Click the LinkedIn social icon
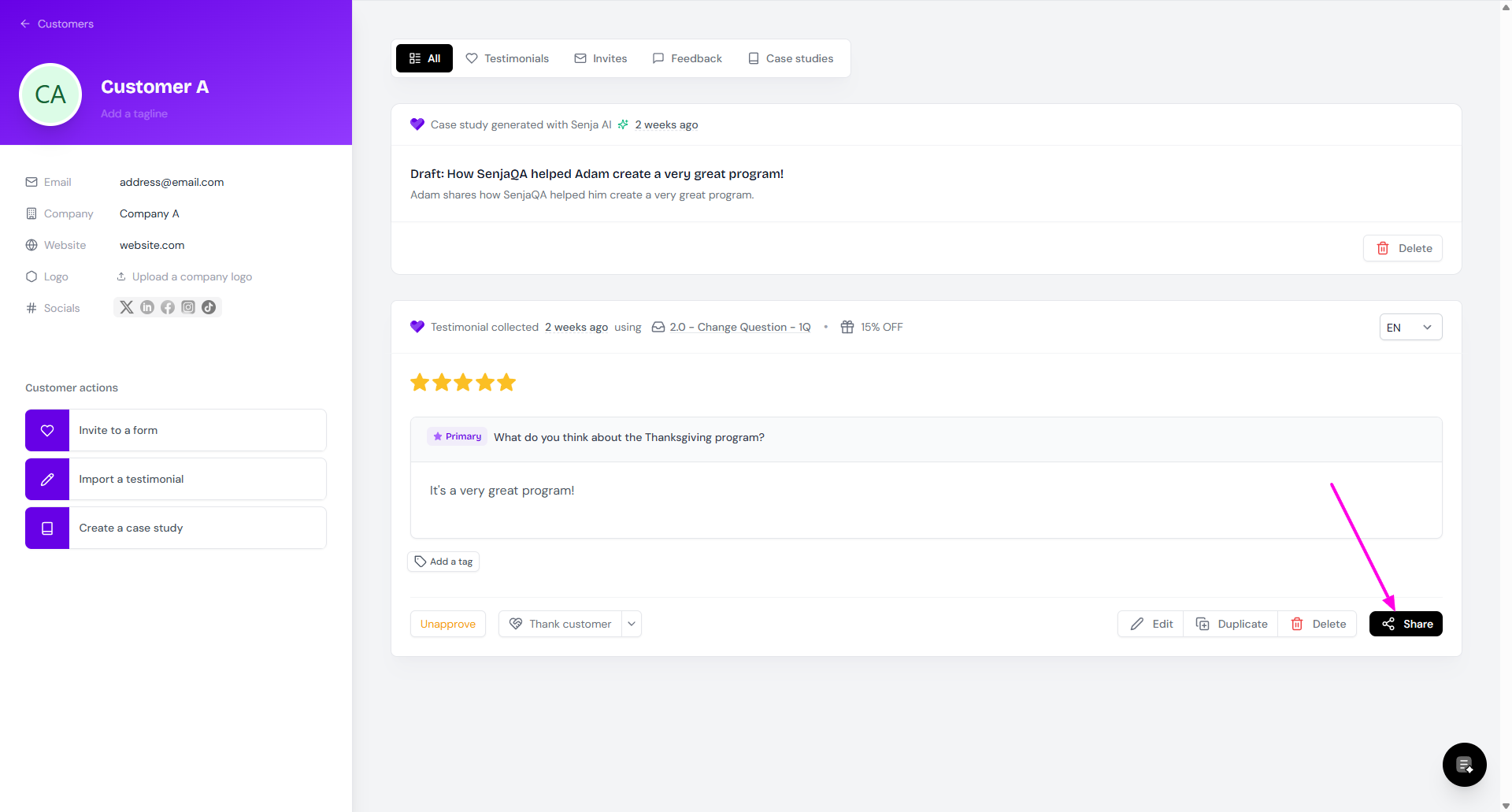 [147, 307]
